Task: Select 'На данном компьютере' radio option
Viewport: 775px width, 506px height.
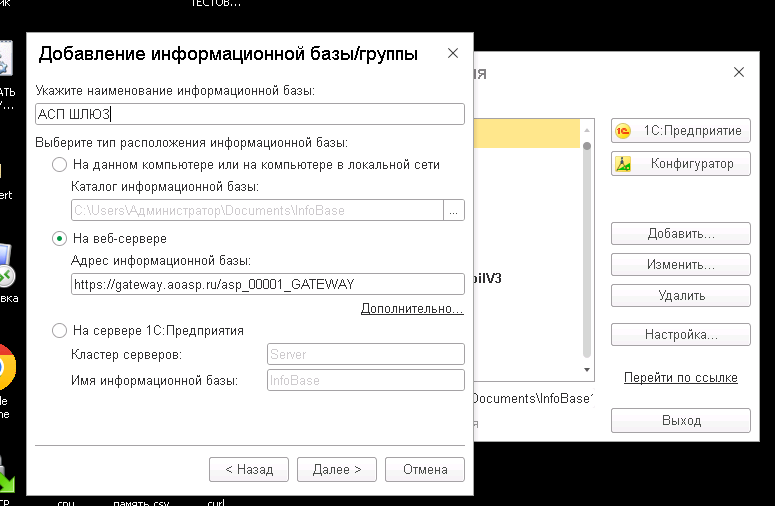Action: pos(59,165)
